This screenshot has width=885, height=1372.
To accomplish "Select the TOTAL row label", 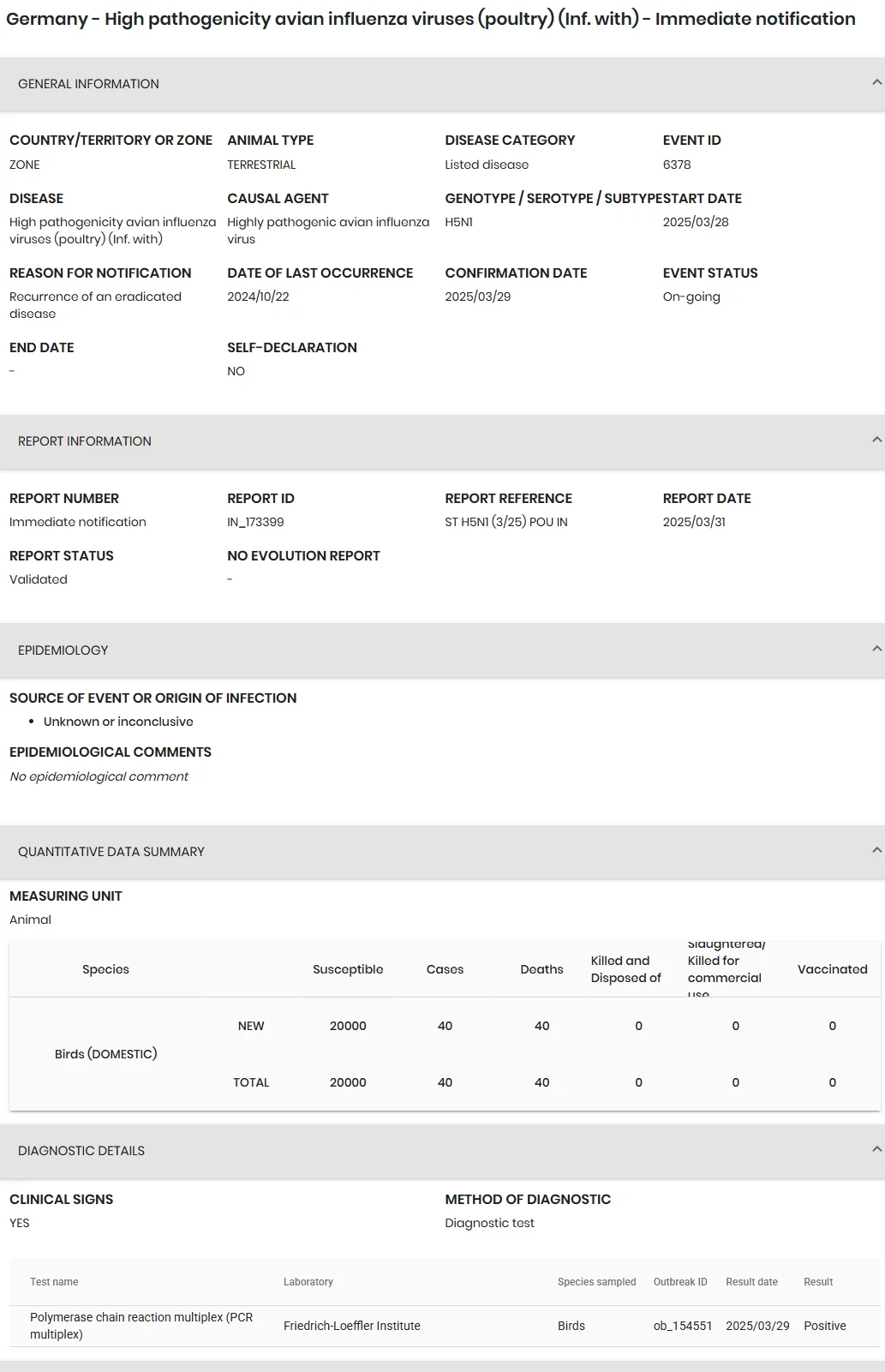I will tap(251, 1082).
